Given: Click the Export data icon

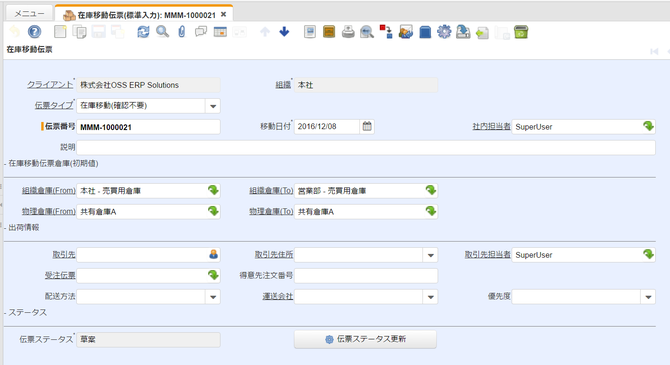Looking at the screenshot, I should tap(463, 32).
